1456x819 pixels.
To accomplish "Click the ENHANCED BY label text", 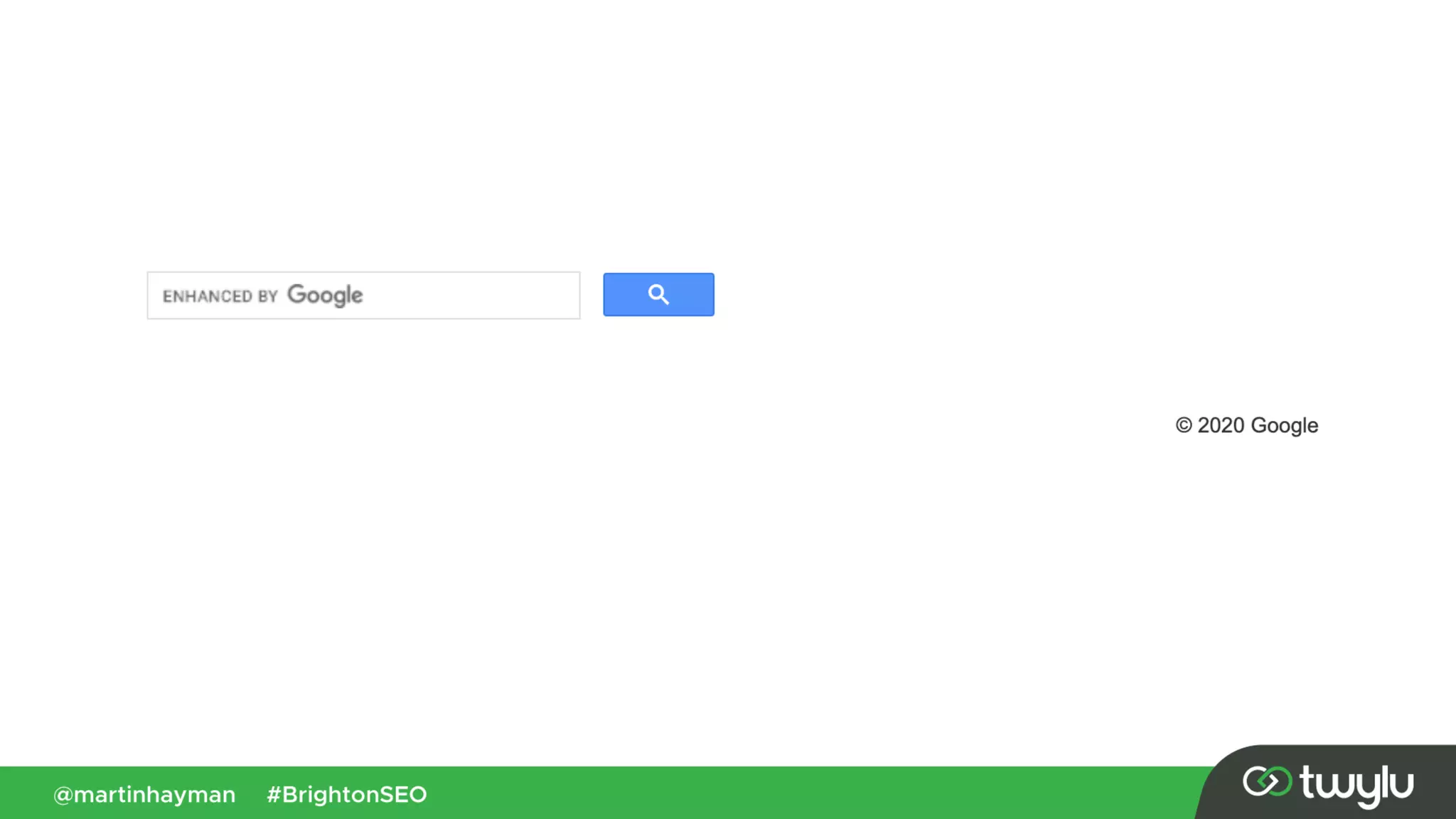I will pos(220,296).
